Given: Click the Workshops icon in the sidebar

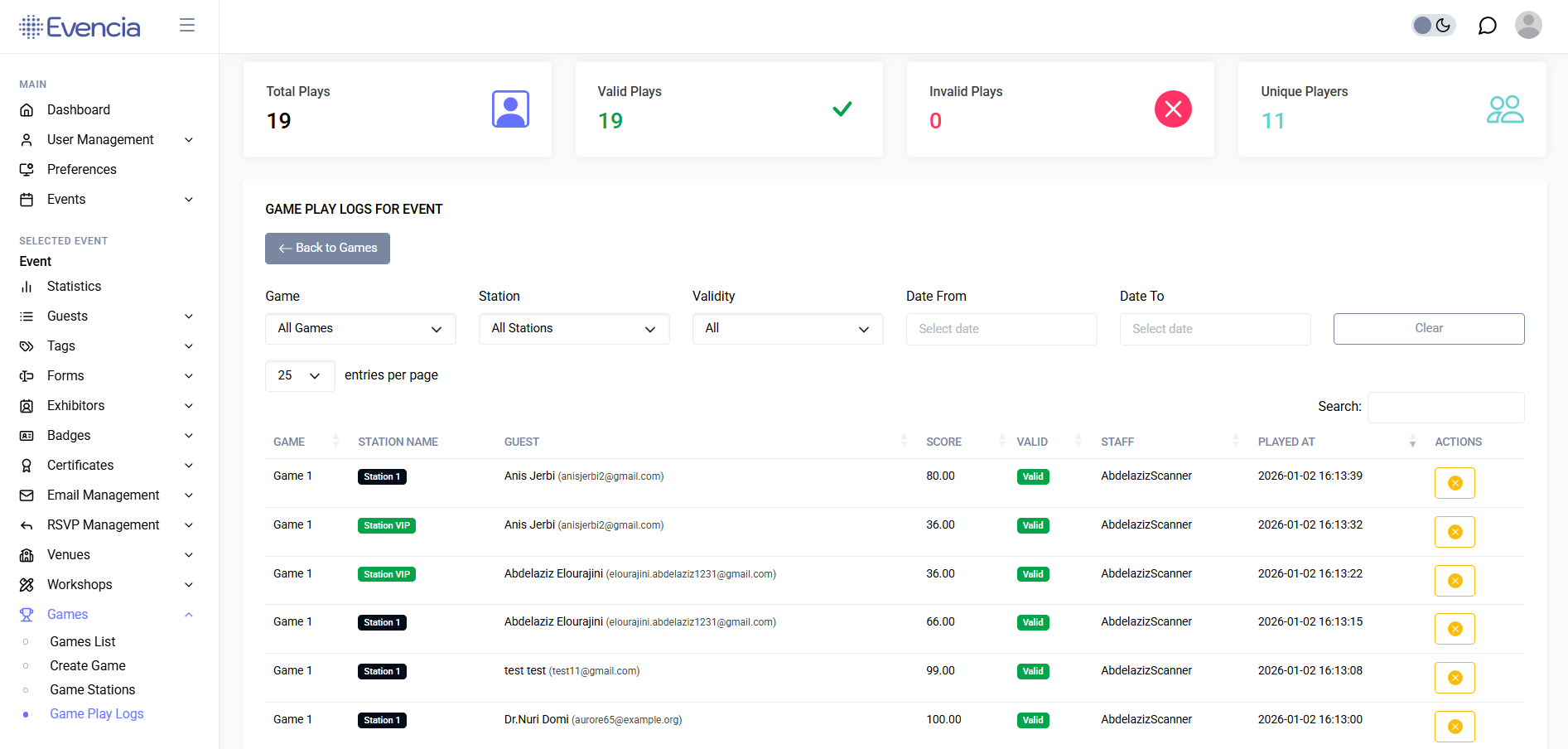Looking at the screenshot, I should [27, 584].
